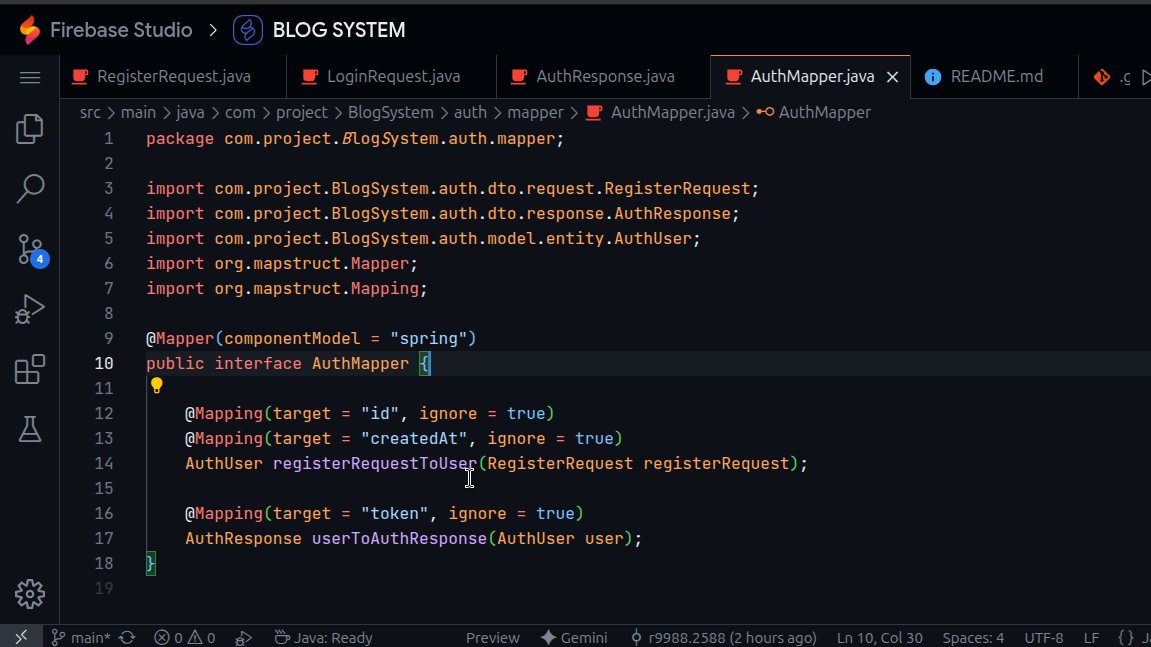Click the BLOG SYSTEM workspace icon
Viewport: 1151px width, 647px height.
click(248, 30)
